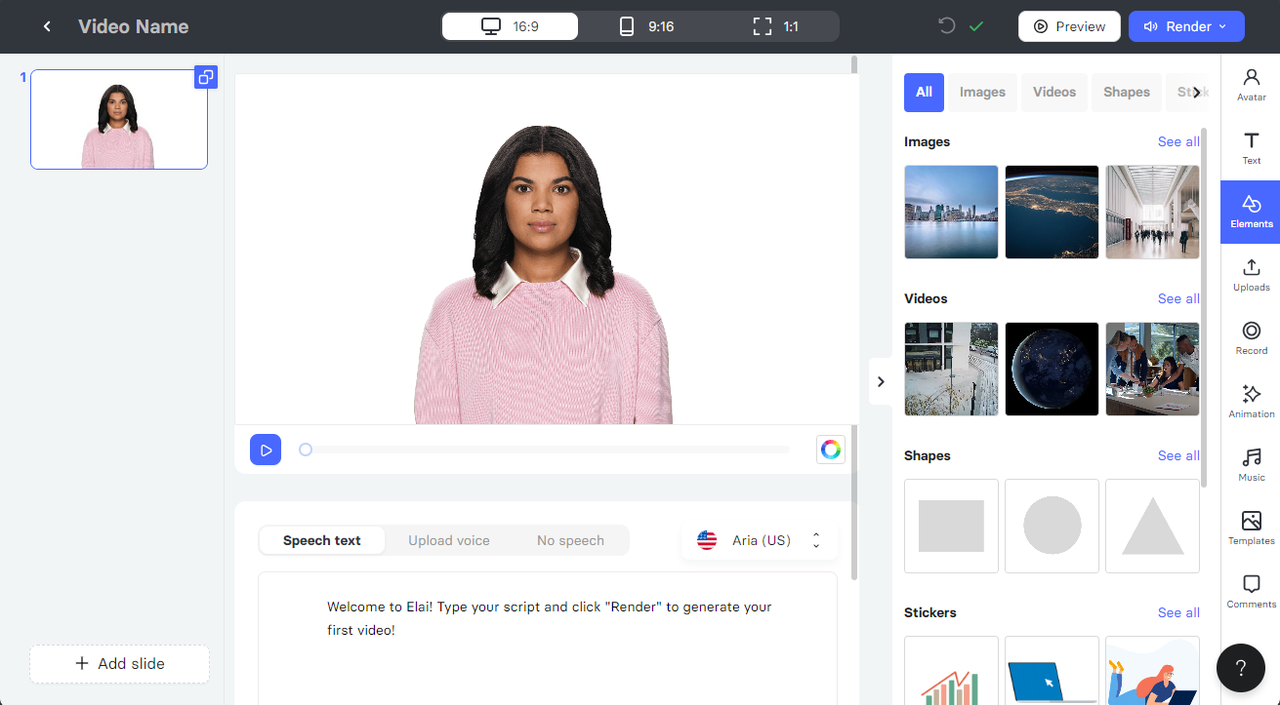Show more element tabs with the arrow
This screenshot has width=1280, height=705.
click(x=1196, y=92)
